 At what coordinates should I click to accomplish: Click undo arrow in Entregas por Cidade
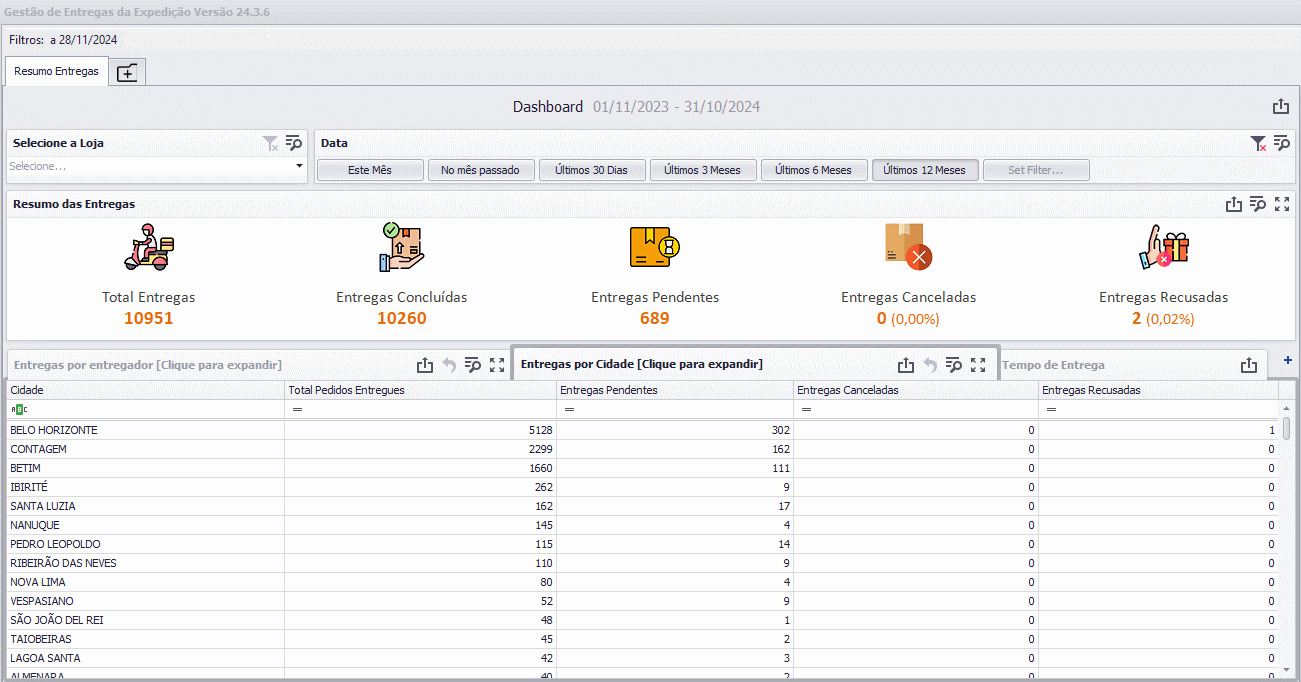pos(930,365)
